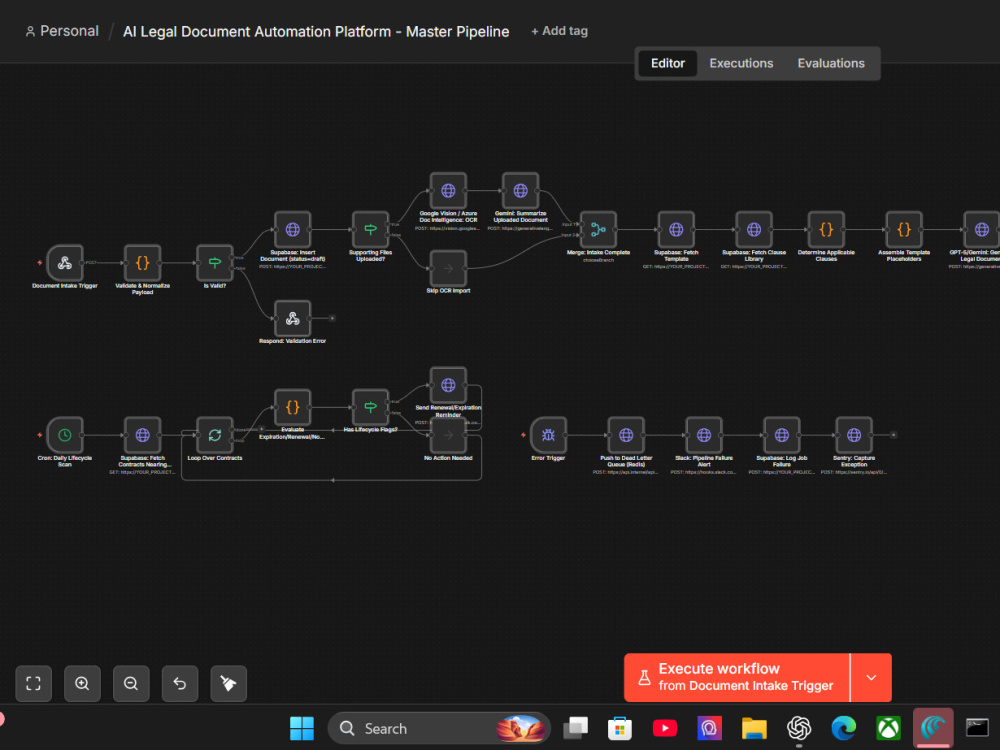The width and height of the screenshot is (1000, 750).
Task: Open the Evaluations tab
Action: pyautogui.click(x=831, y=63)
